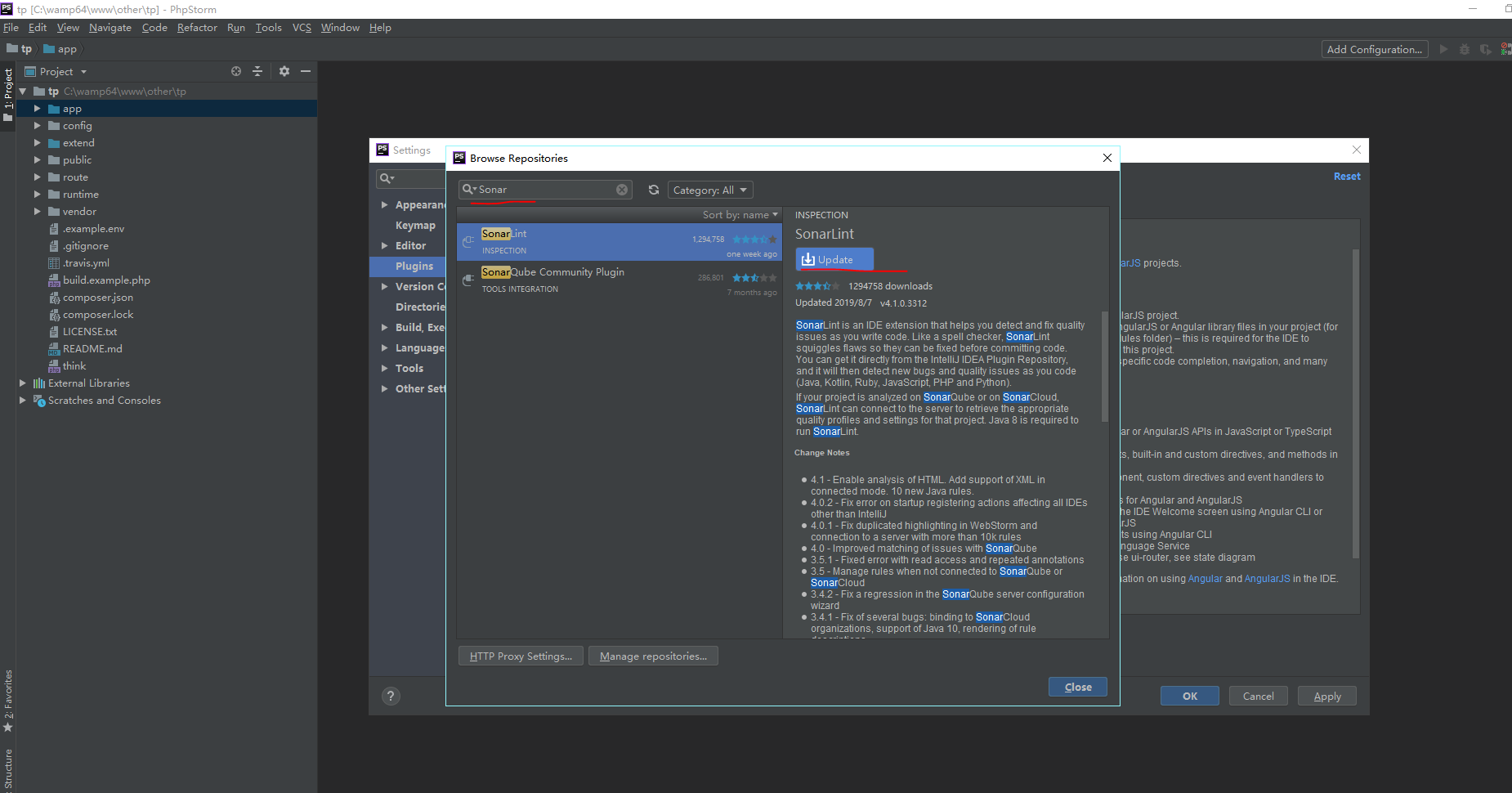Expand the Editor settings section

tap(384, 246)
